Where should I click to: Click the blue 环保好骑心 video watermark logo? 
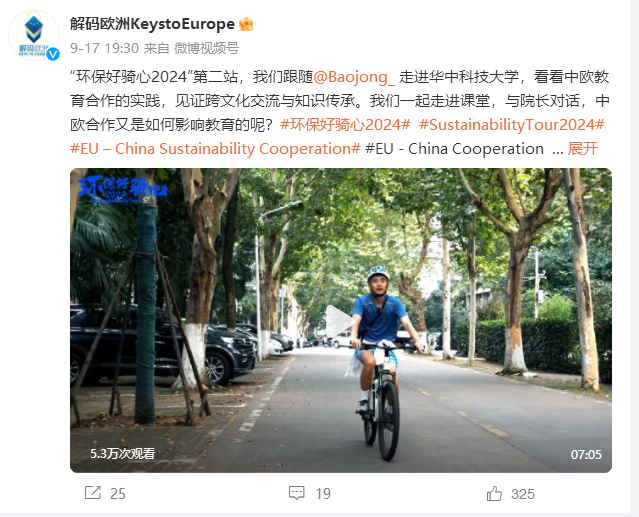[x=122, y=189]
